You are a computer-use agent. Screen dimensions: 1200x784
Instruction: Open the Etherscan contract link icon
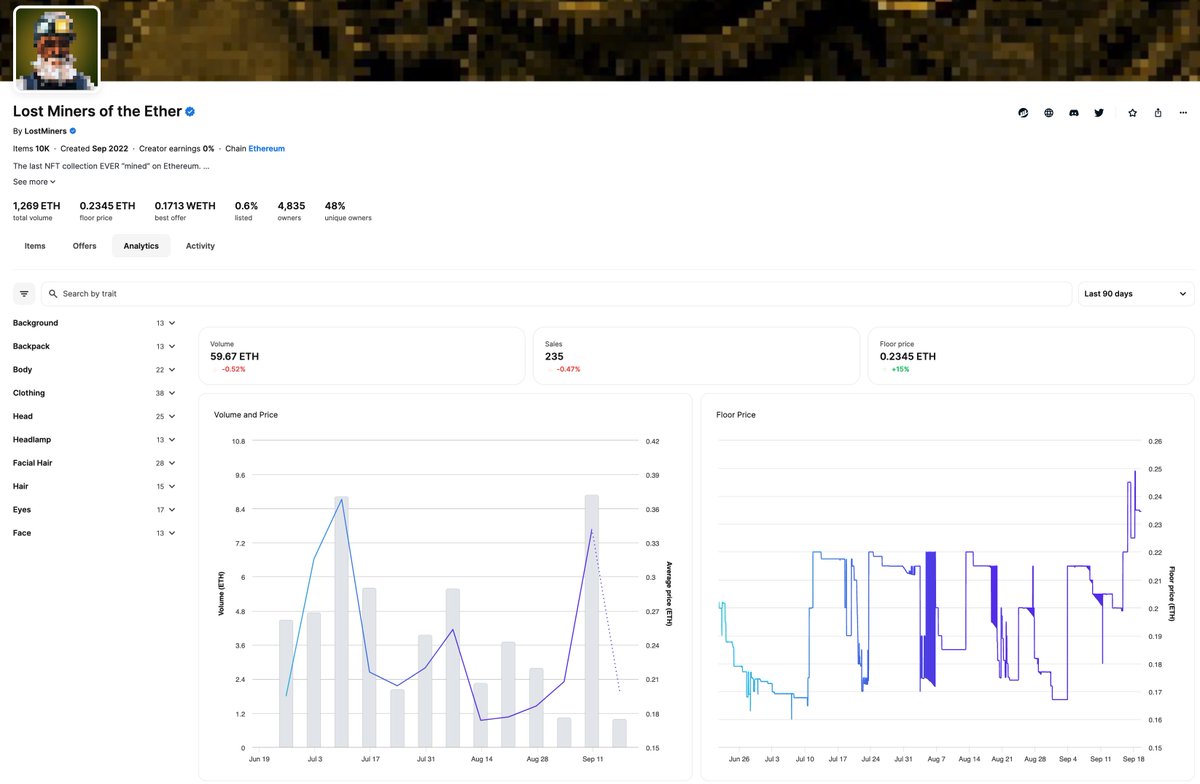pos(1023,113)
